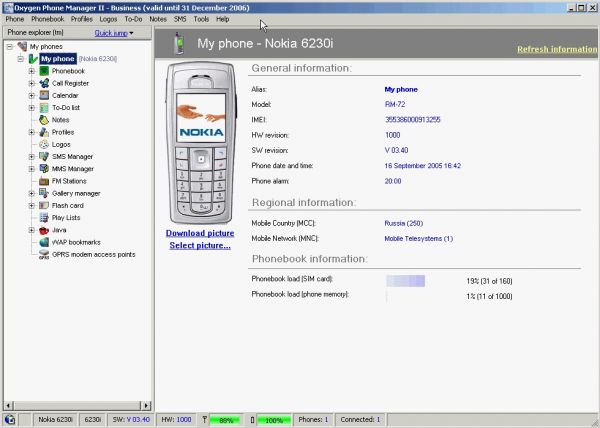Open the Phone menu

click(15, 19)
